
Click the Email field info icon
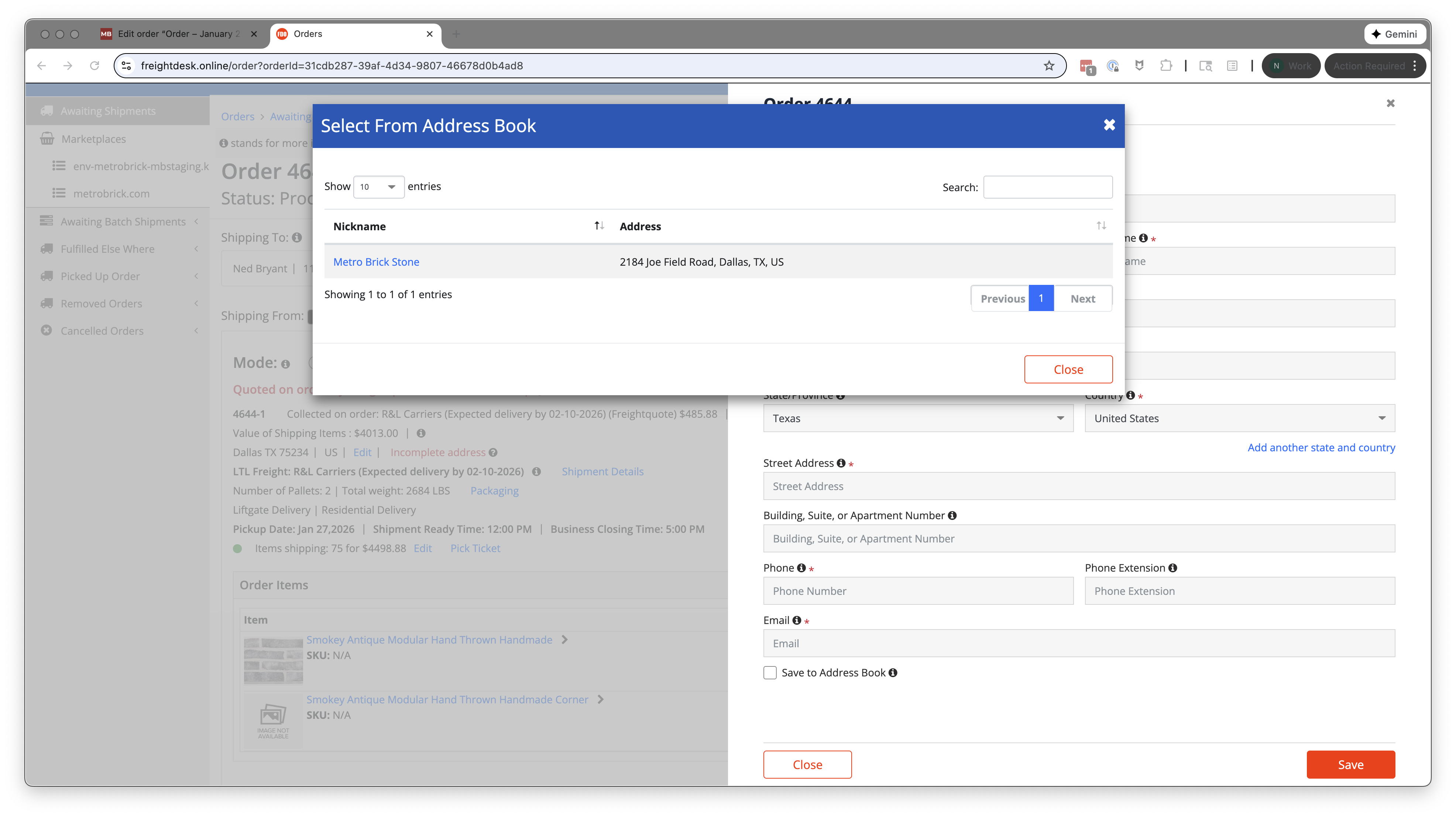click(797, 620)
